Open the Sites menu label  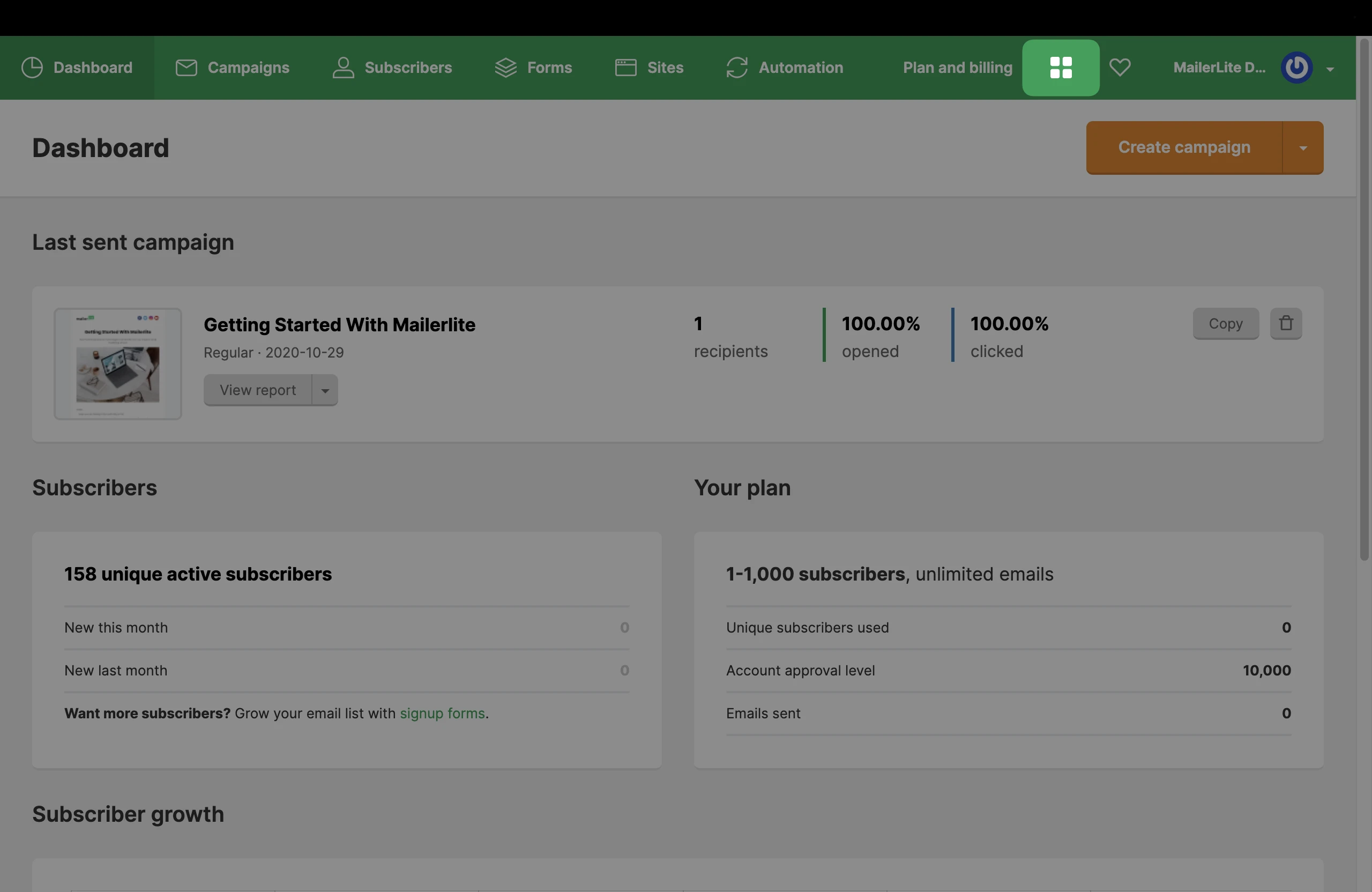tap(665, 68)
